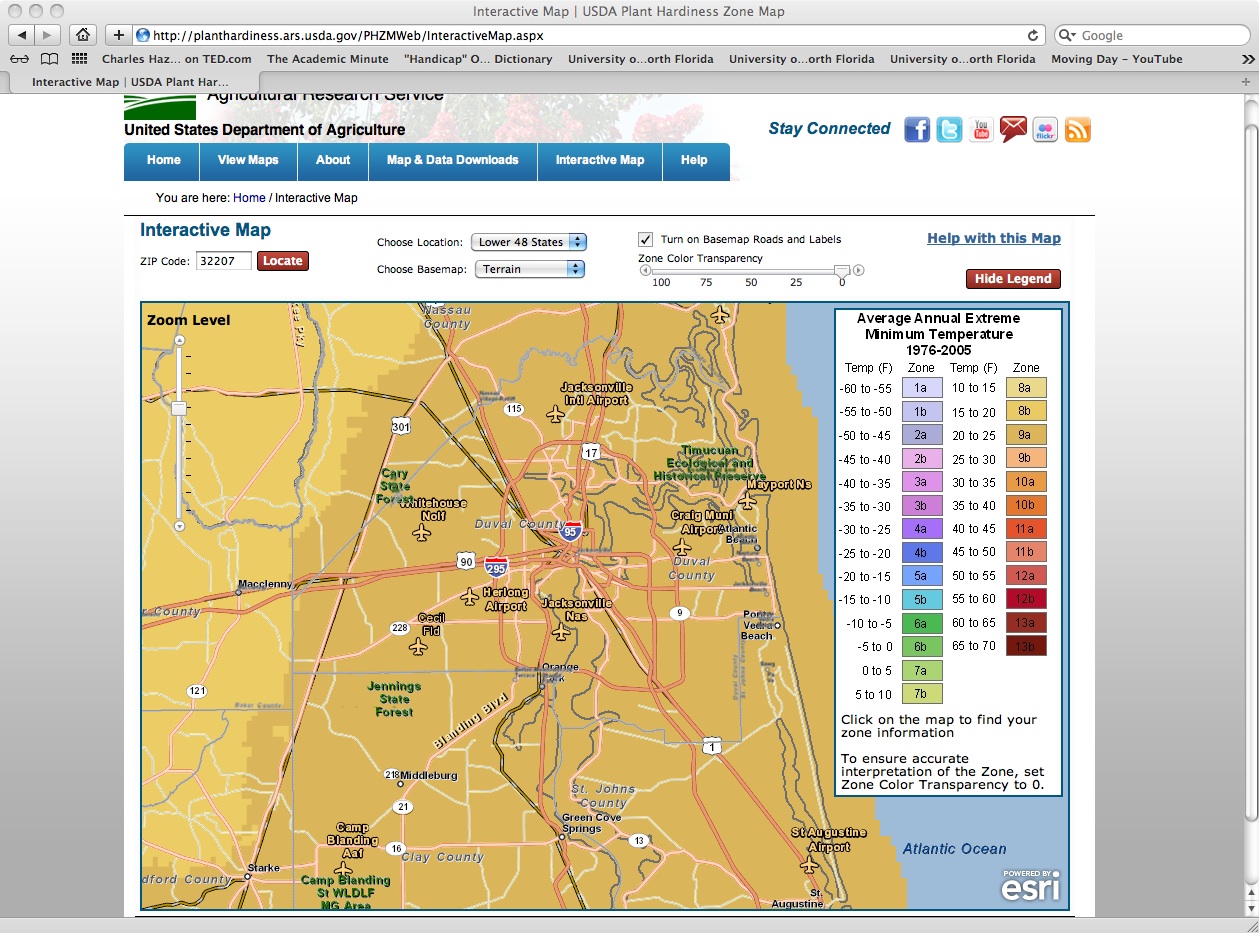Click the red Locate button
This screenshot has height=933, width=1259.
(x=283, y=261)
